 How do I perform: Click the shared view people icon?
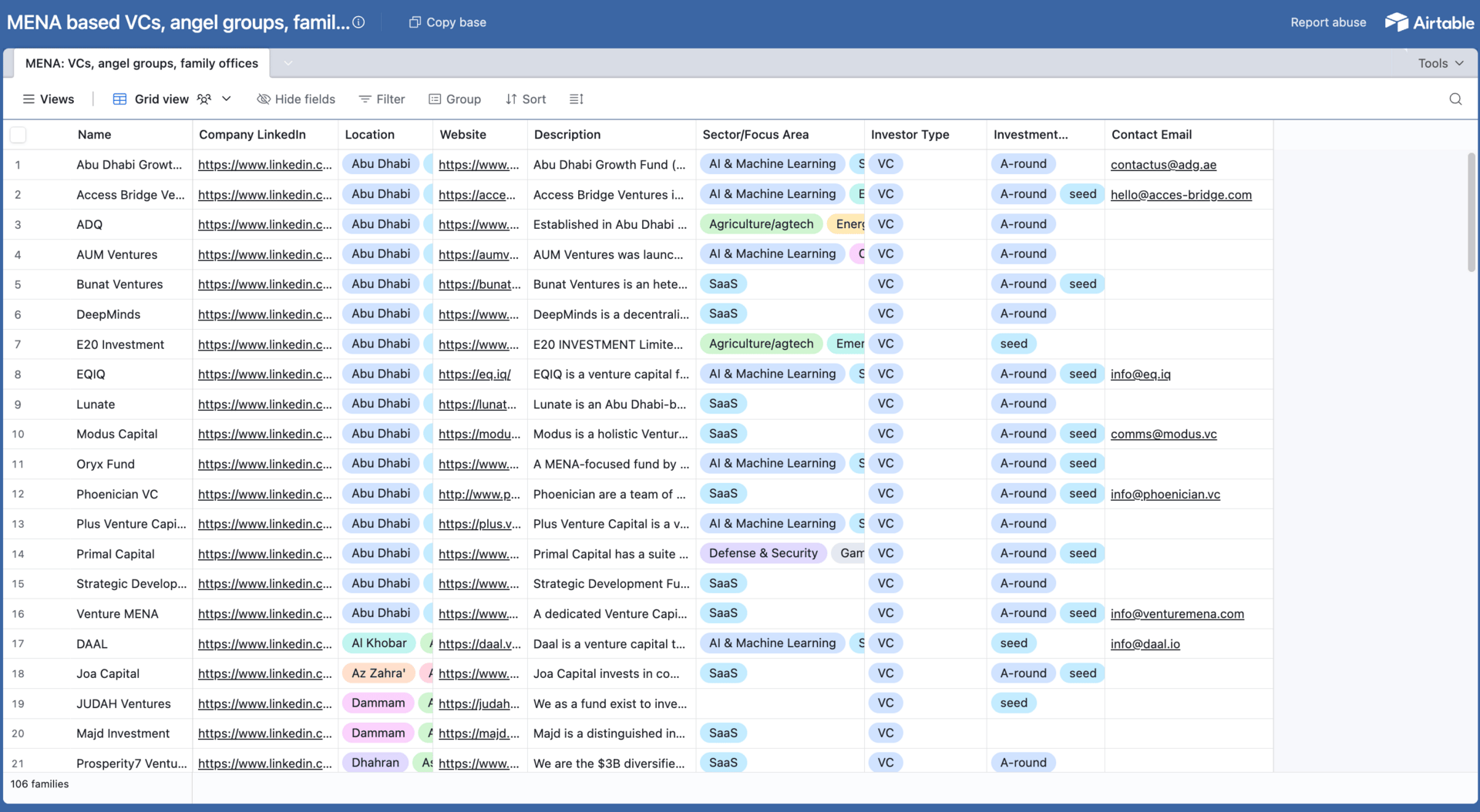point(204,99)
